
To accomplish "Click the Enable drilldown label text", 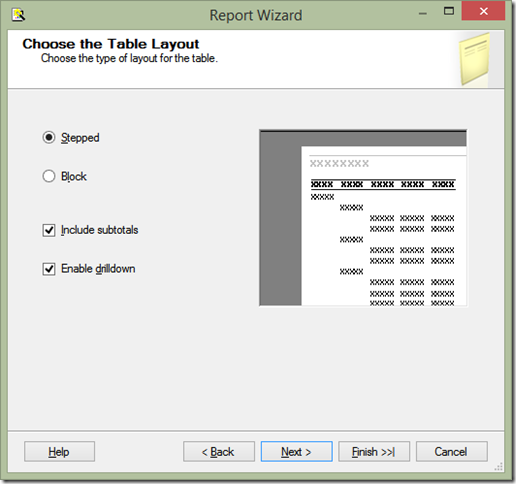I will 98,269.
